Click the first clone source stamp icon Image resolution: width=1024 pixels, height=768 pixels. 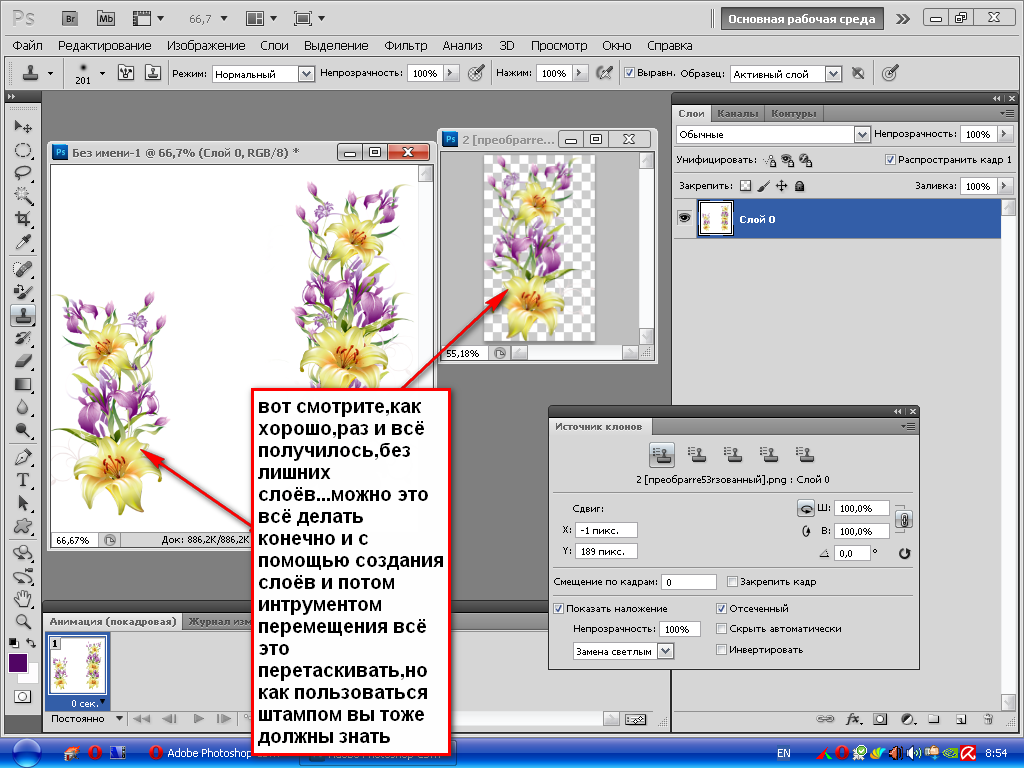(x=661, y=455)
